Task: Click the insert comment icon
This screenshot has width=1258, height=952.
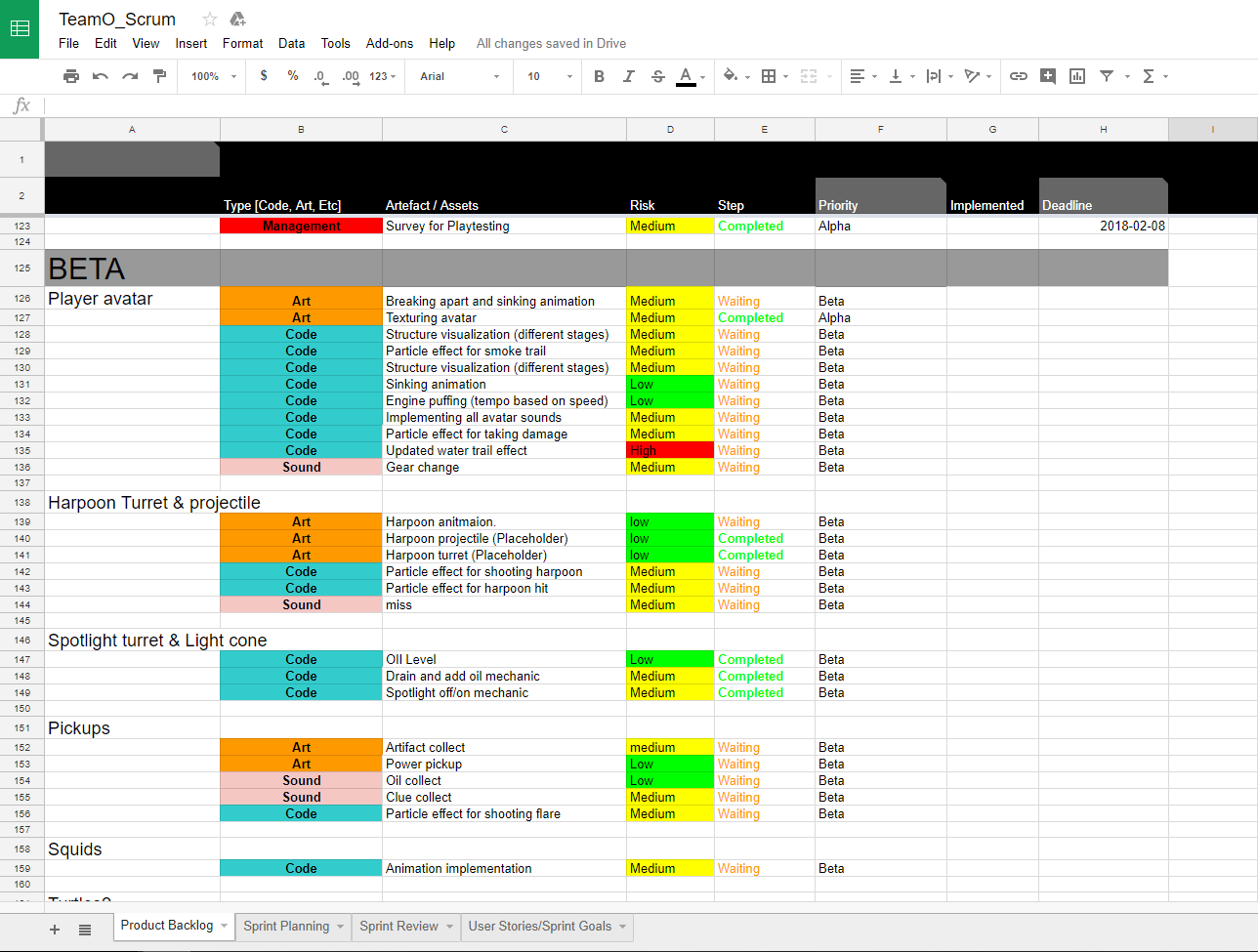Action: point(1048,76)
